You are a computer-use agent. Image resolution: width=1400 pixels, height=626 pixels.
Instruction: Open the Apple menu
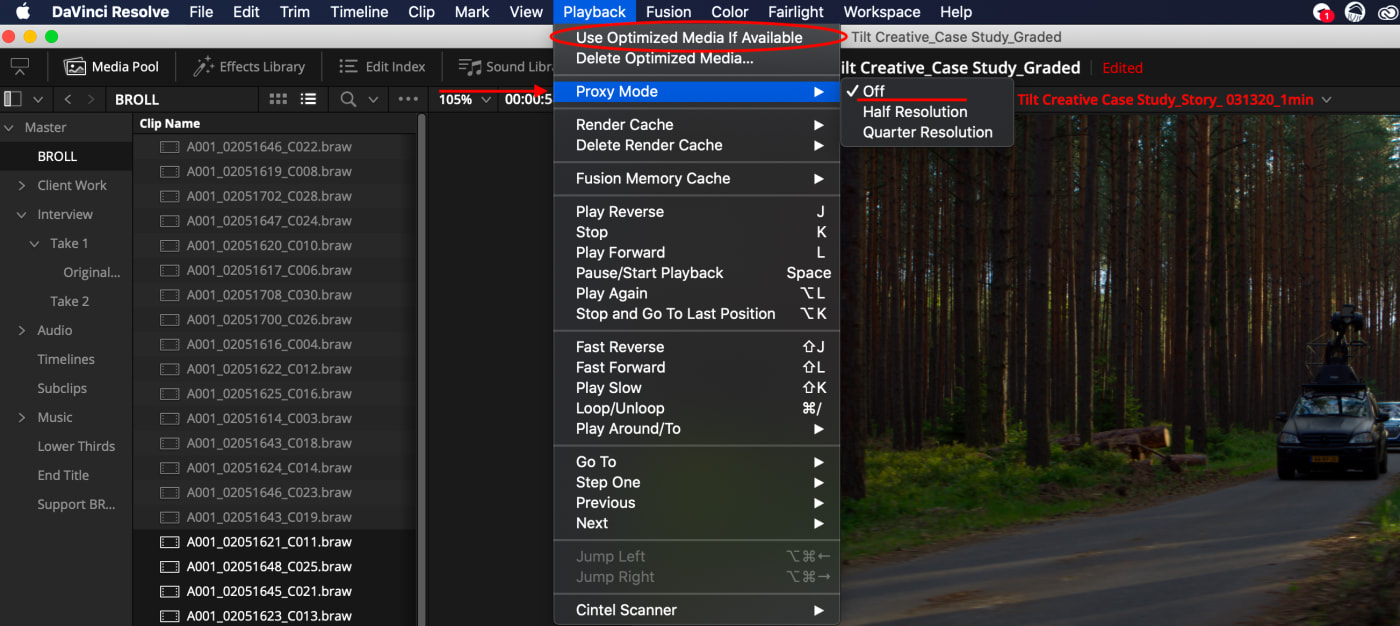tap(22, 12)
